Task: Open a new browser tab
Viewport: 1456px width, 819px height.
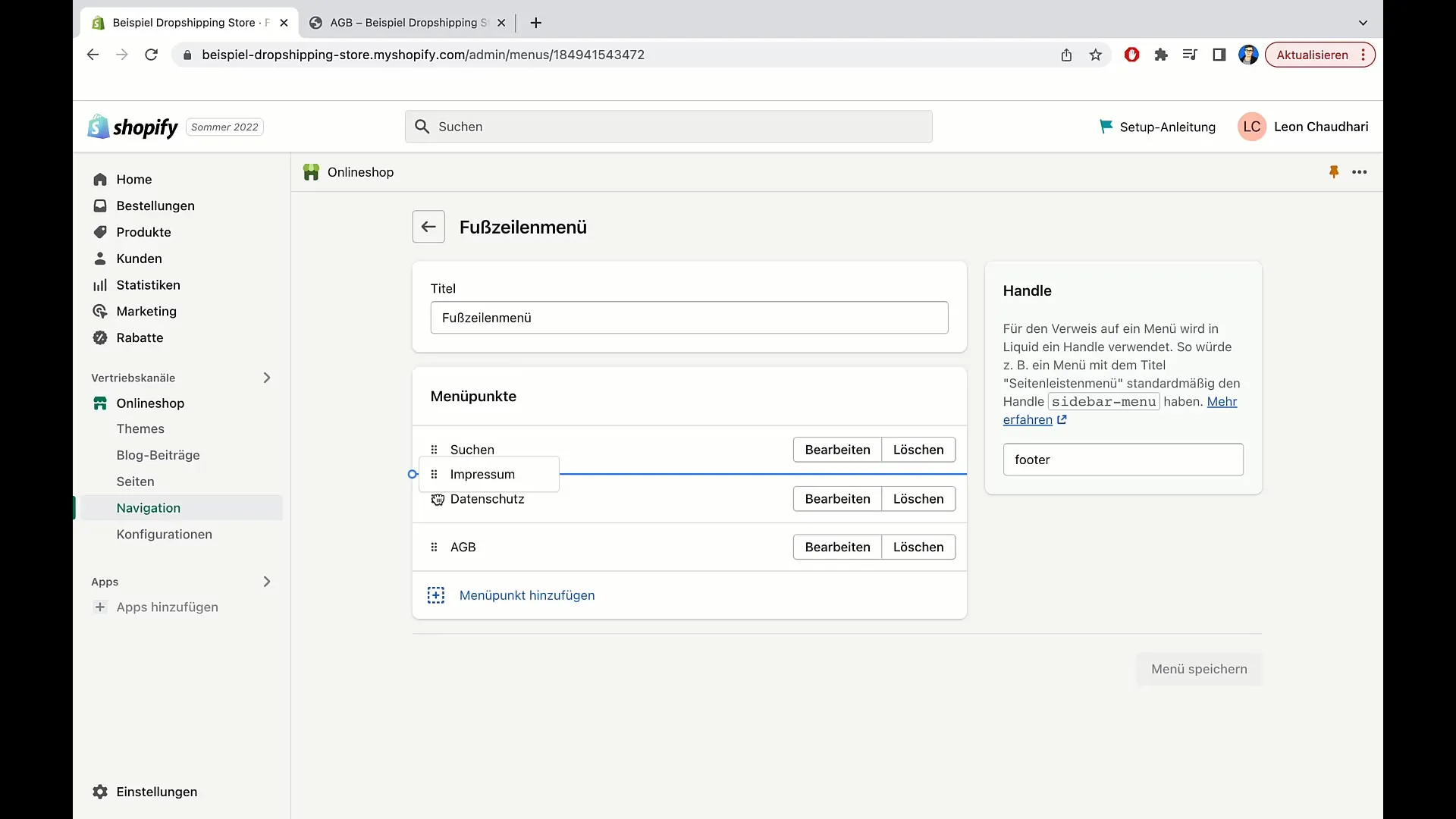Action: coord(535,23)
